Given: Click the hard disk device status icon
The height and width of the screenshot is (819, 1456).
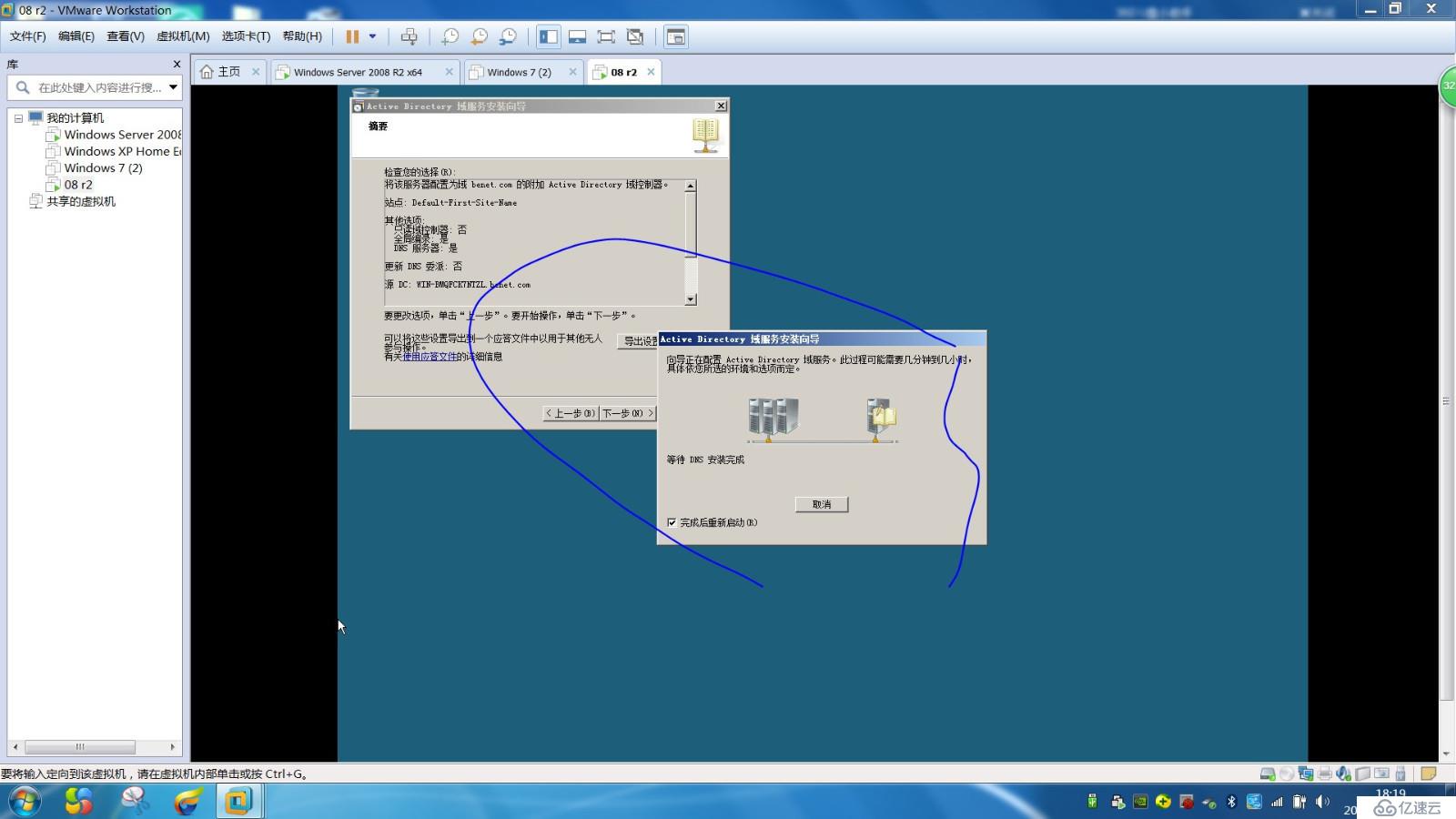Looking at the screenshot, I should point(1267,774).
